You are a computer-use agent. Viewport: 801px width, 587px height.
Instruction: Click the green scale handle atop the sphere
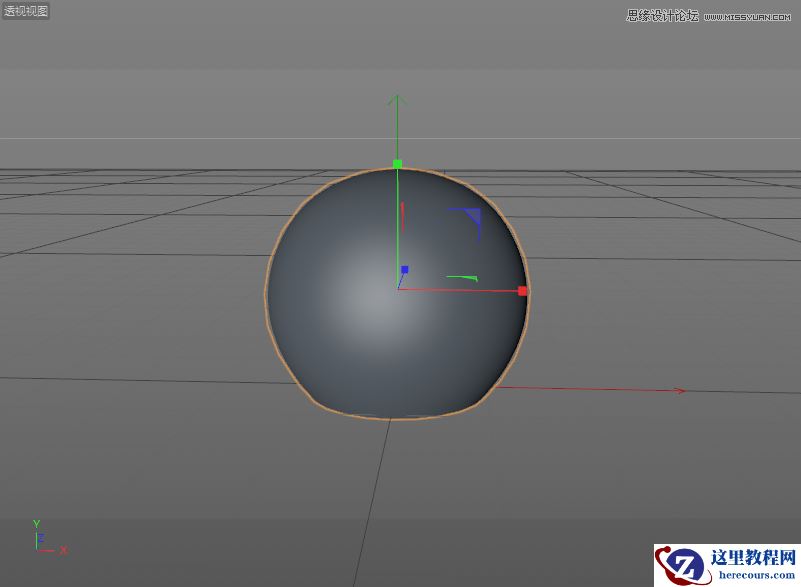[x=397, y=163]
